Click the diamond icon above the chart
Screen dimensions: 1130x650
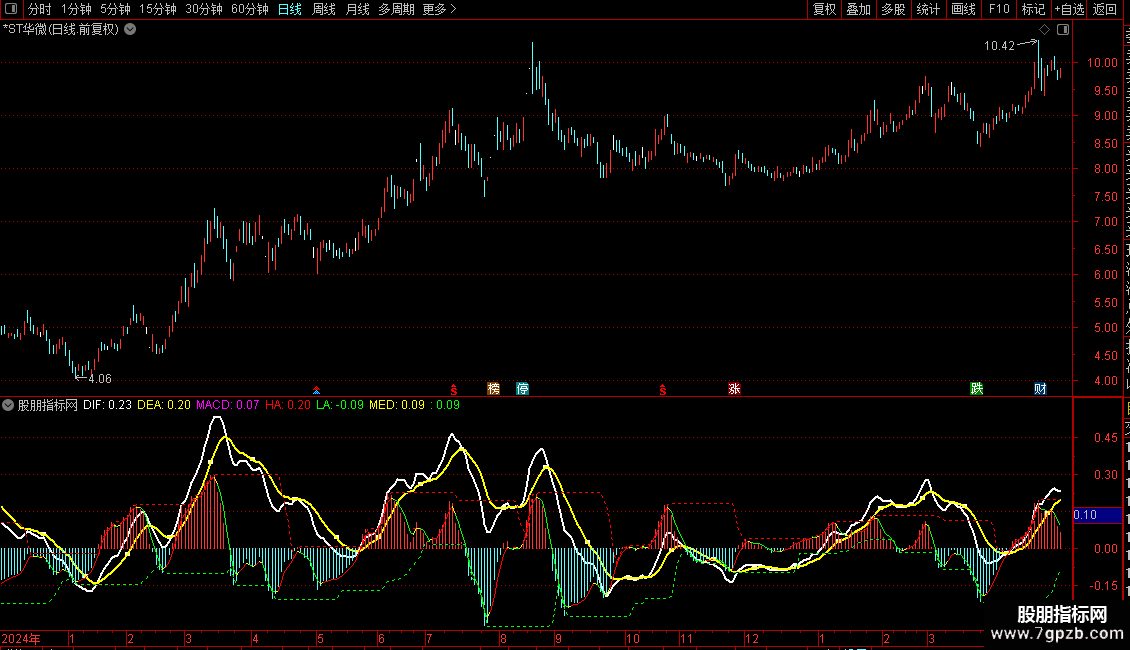(x=1044, y=30)
